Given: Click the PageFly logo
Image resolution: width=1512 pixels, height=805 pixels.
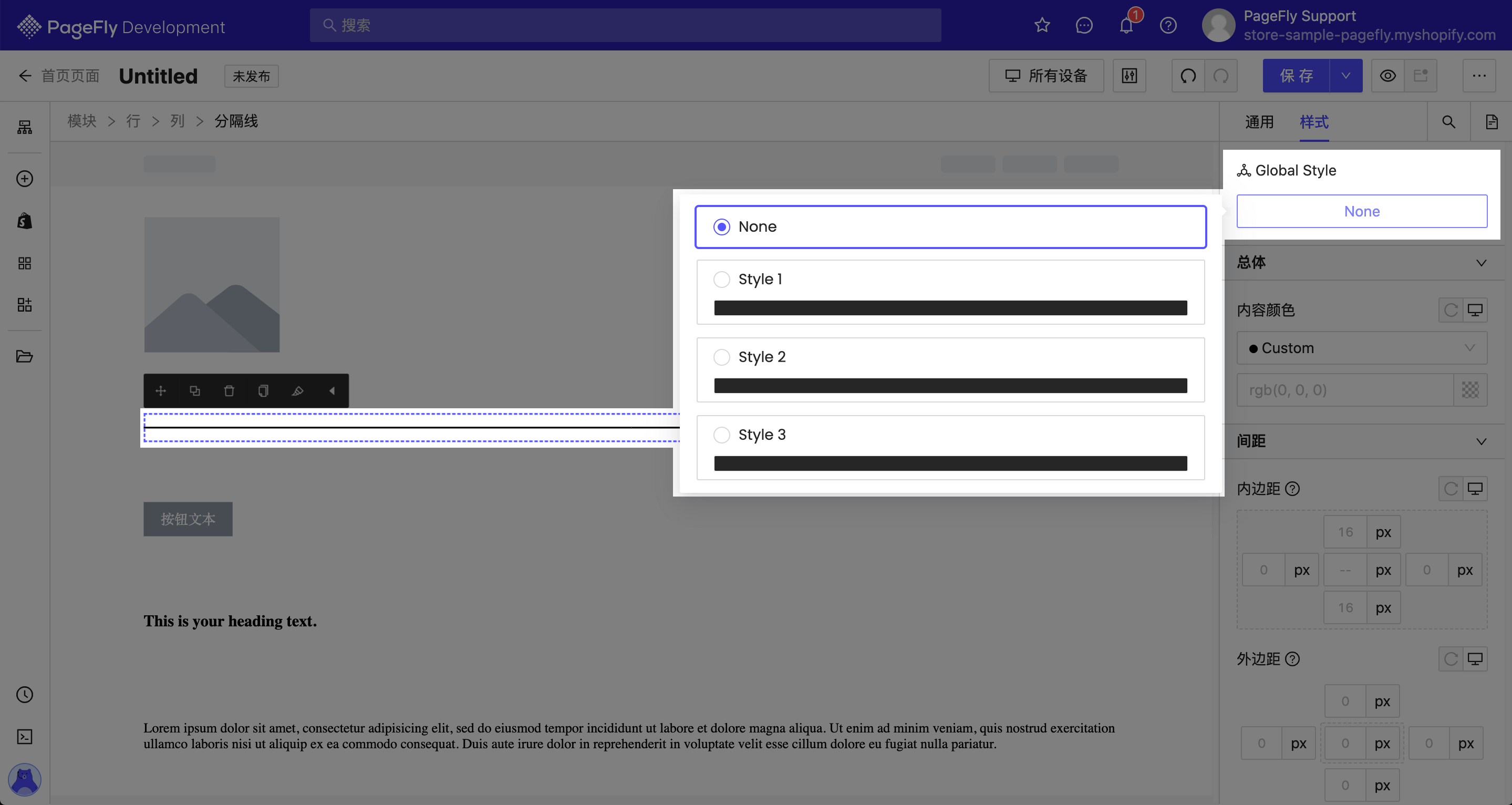Looking at the screenshot, I should (121, 26).
